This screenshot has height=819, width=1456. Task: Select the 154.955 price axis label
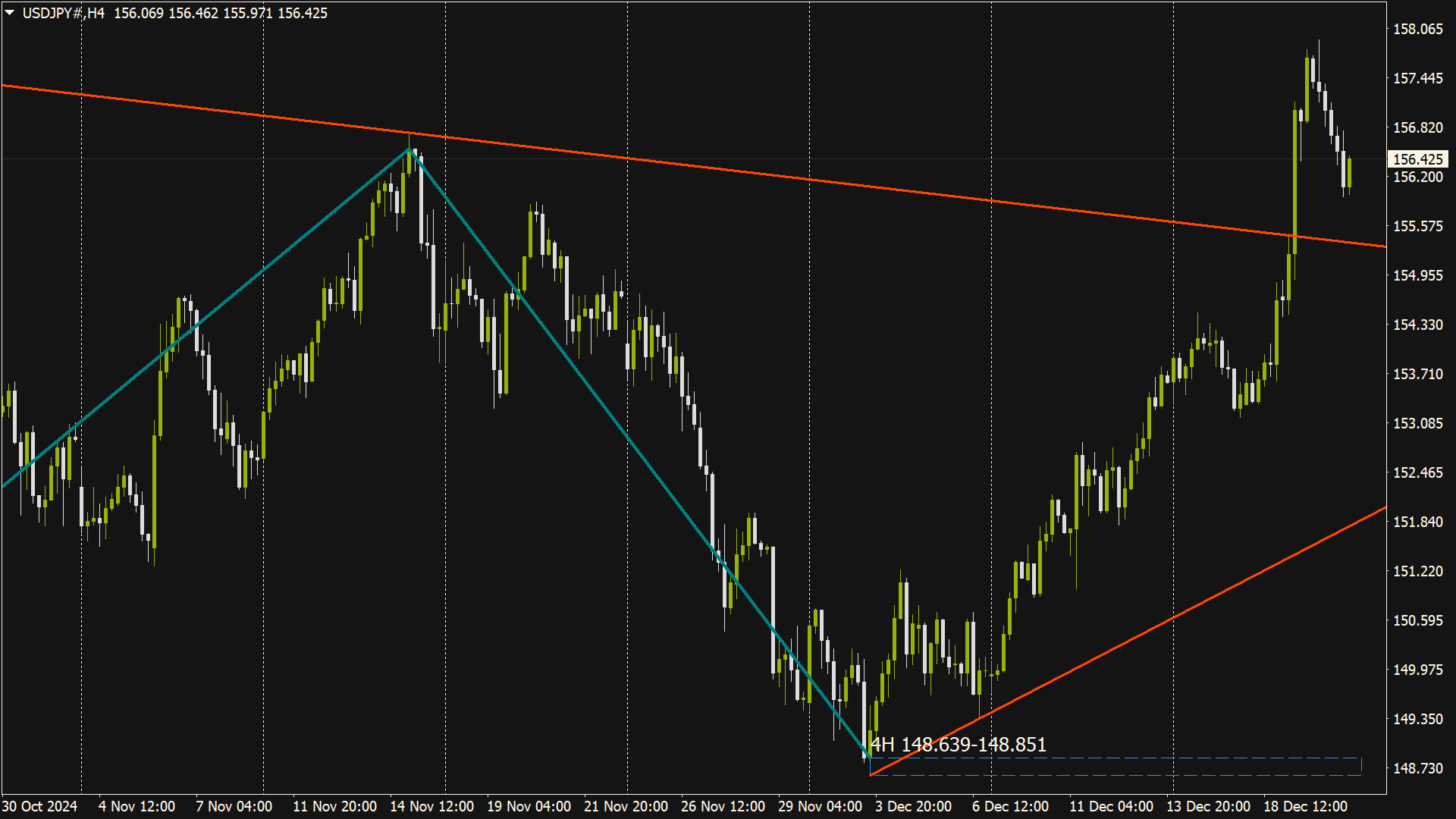tap(1417, 275)
